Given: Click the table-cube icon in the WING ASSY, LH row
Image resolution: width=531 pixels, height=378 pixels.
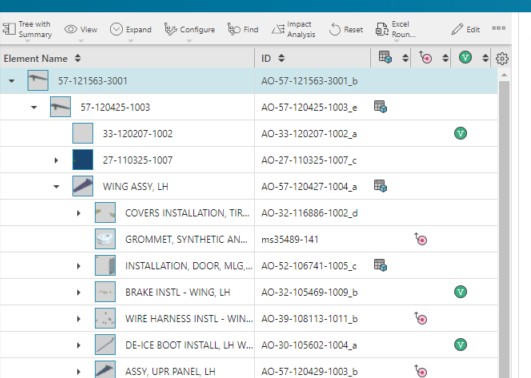Looking at the screenshot, I should (x=380, y=186).
